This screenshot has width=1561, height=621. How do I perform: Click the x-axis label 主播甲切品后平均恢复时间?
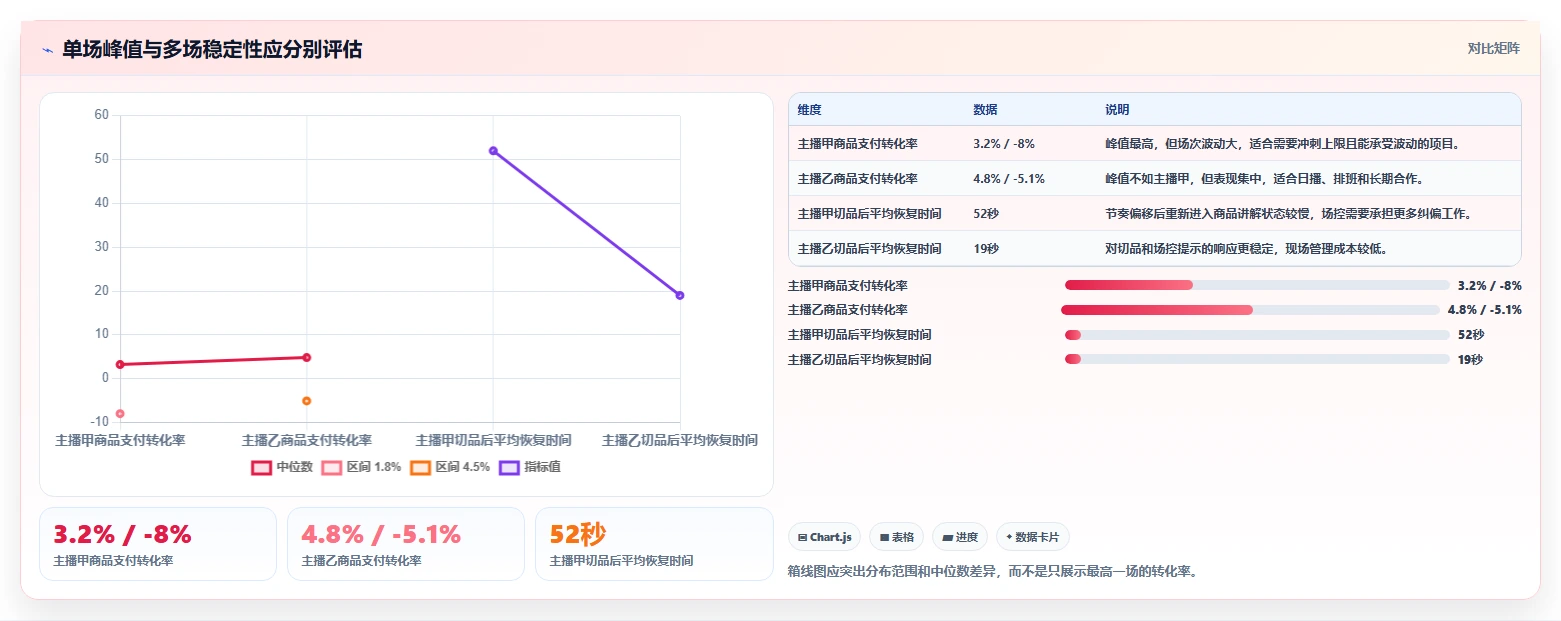[493, 440]
